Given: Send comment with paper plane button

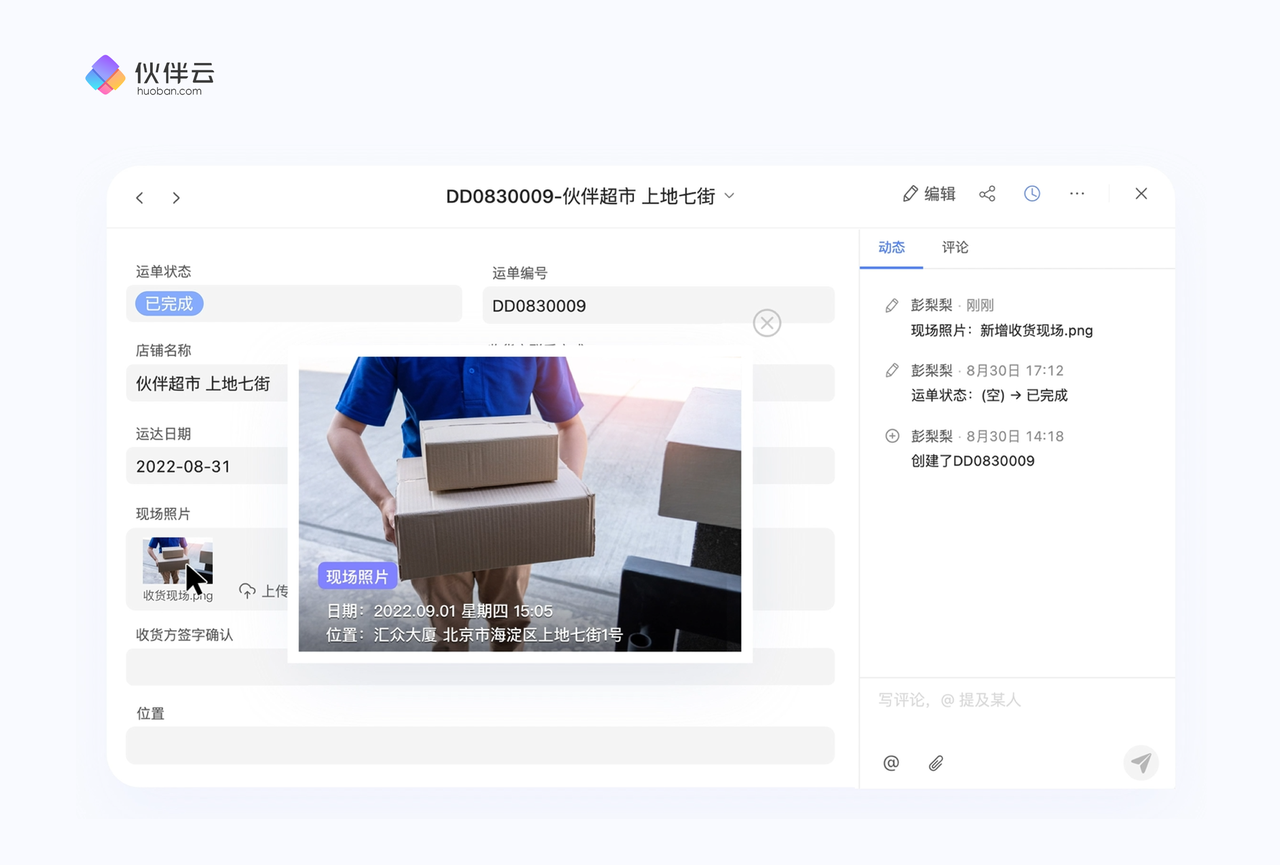Looking at the screenshot, I should (x=1141, y=763).
